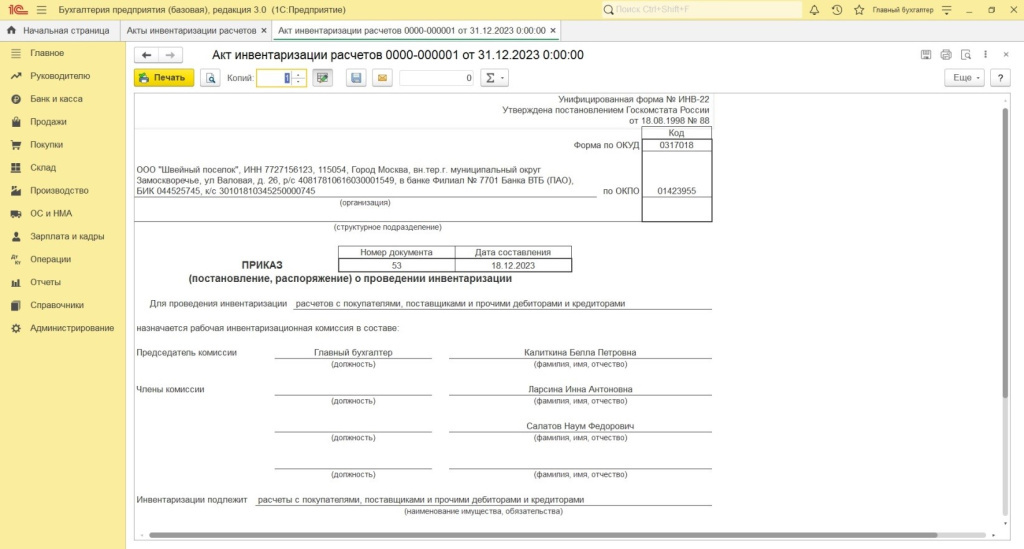1024x549 pixels.
Task: Switch to Начальная страница tab
Action: pos(59,31)
